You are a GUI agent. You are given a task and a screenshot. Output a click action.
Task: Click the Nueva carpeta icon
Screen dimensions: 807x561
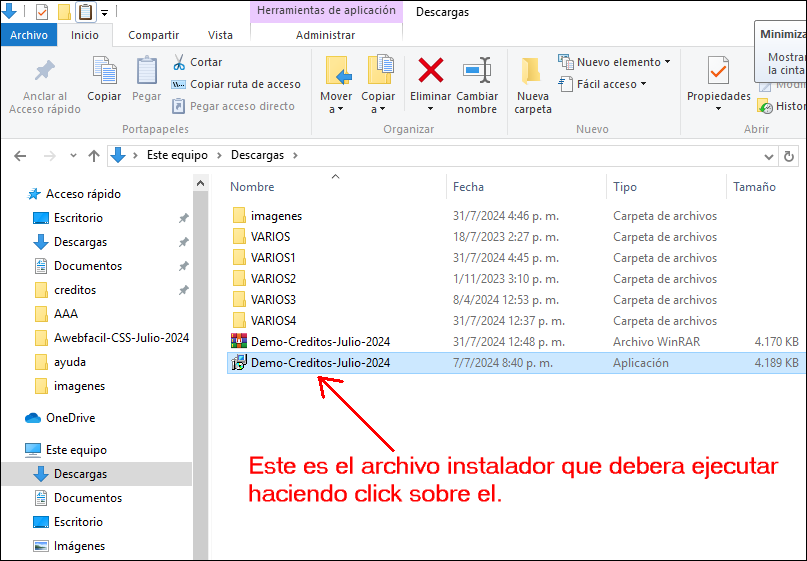[532, 72]
